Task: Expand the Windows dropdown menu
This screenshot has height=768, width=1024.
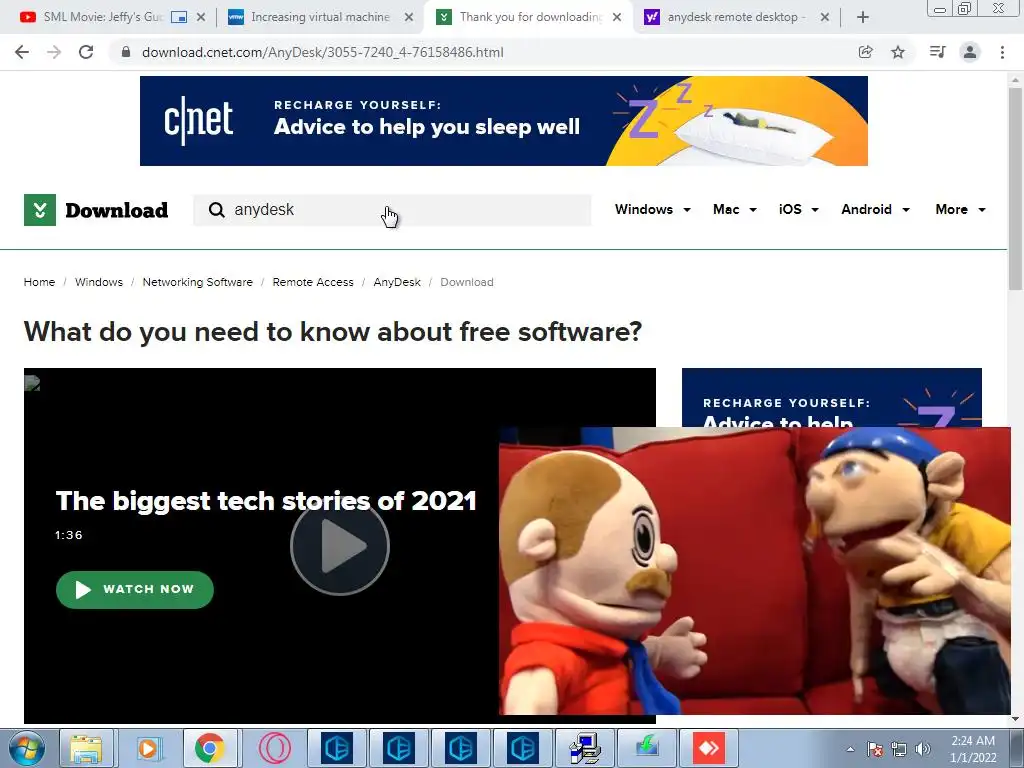Action: [652, 210]
